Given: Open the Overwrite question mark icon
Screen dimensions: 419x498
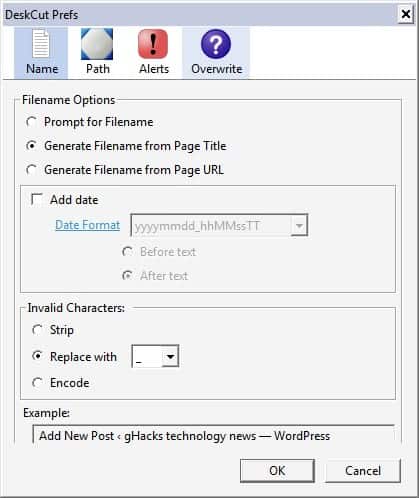Looking at the screenshot, I should (x=216, y=44).
